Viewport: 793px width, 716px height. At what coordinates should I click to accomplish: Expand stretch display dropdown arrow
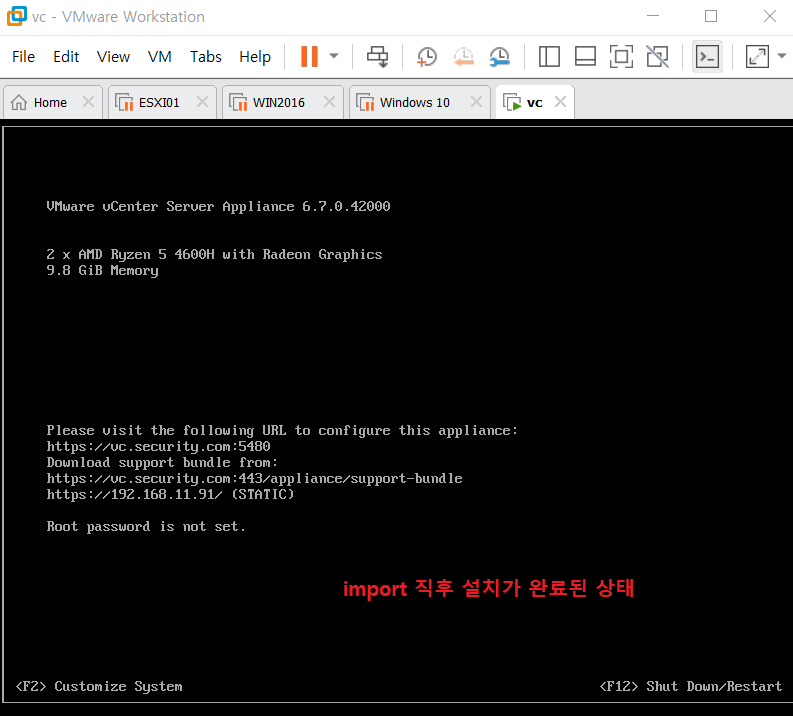click(782, 56)
